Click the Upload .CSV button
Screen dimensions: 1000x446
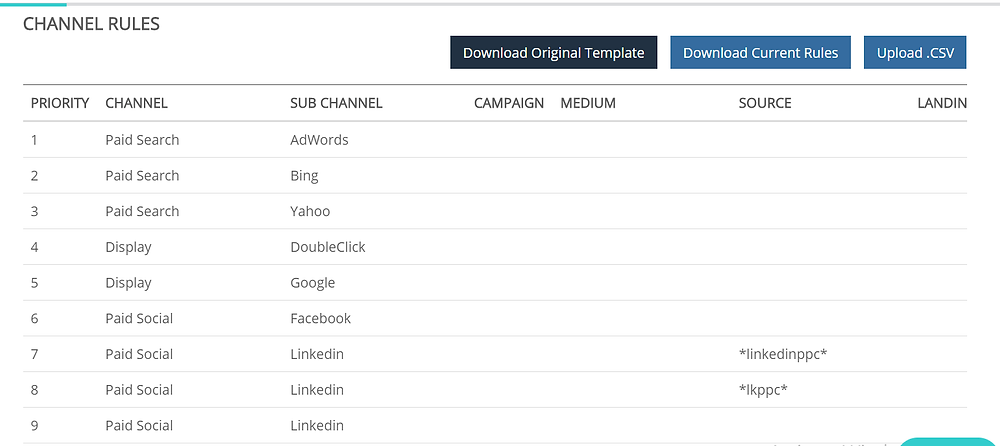coord(915,52)
